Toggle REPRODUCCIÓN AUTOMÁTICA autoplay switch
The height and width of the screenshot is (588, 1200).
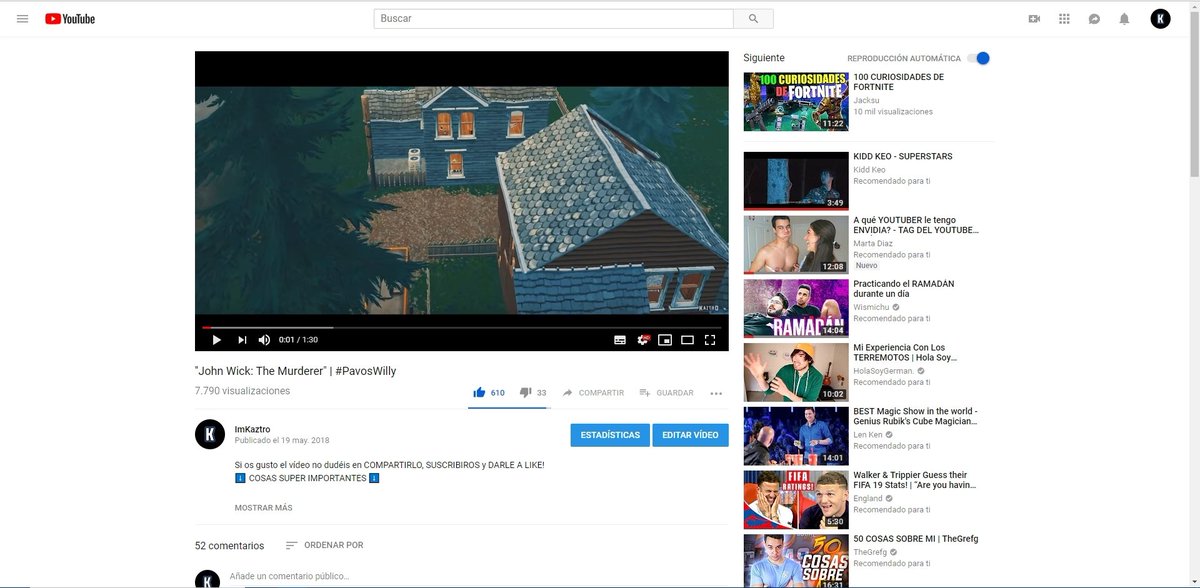(x=979, y=58)
